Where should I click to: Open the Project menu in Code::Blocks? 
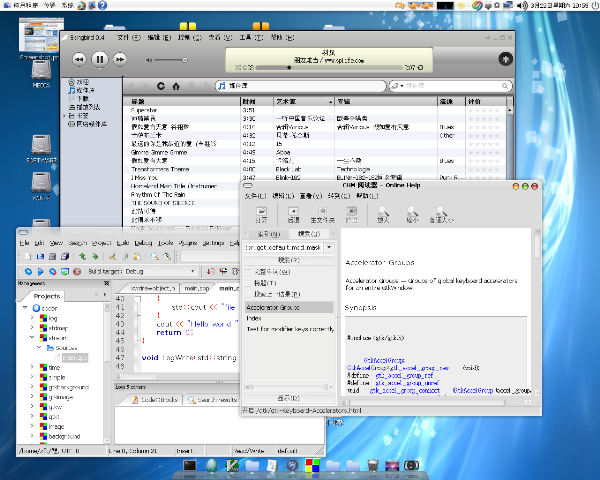click(x=101, y=243)
